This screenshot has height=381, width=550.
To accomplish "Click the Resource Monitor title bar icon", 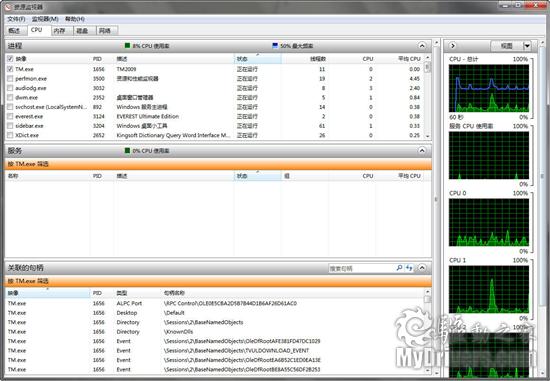I will pos(8,7).
